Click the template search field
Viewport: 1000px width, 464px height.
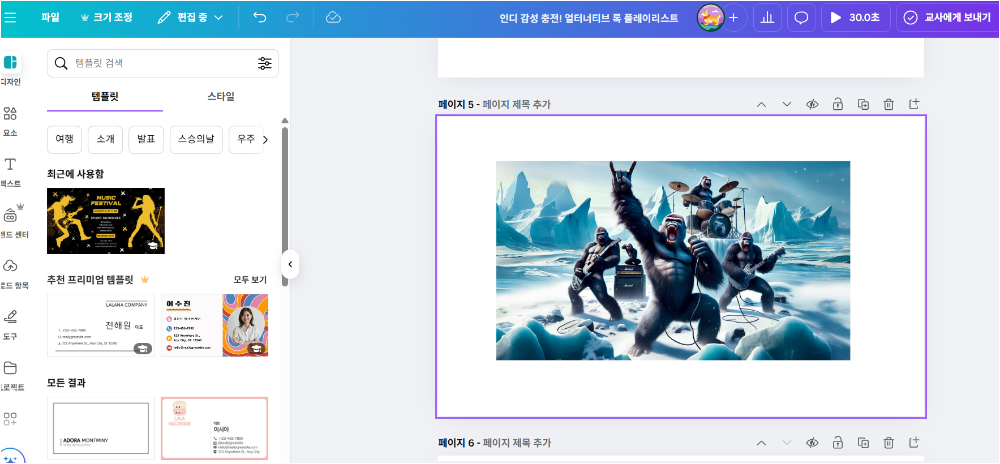[x=163, y=63]
